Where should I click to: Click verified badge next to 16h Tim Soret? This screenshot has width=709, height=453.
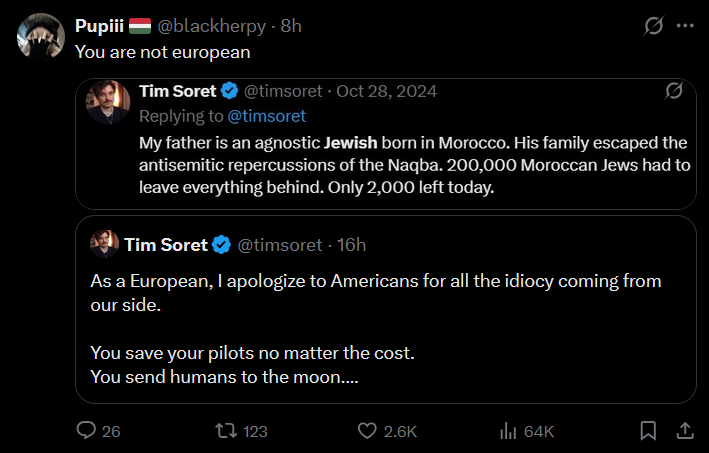(221, 245)
